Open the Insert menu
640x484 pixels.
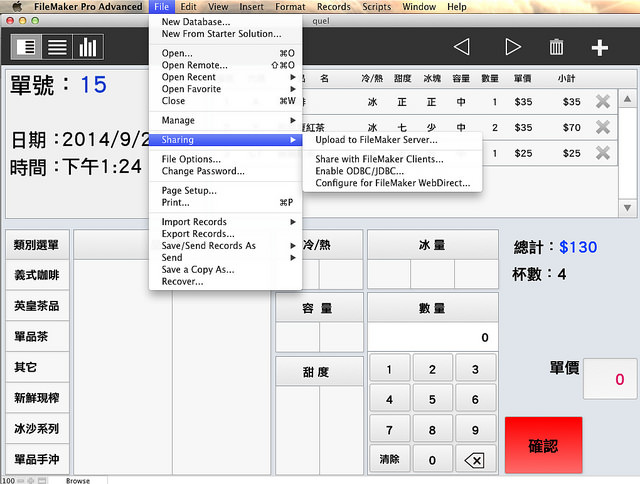tap(251, 7)
